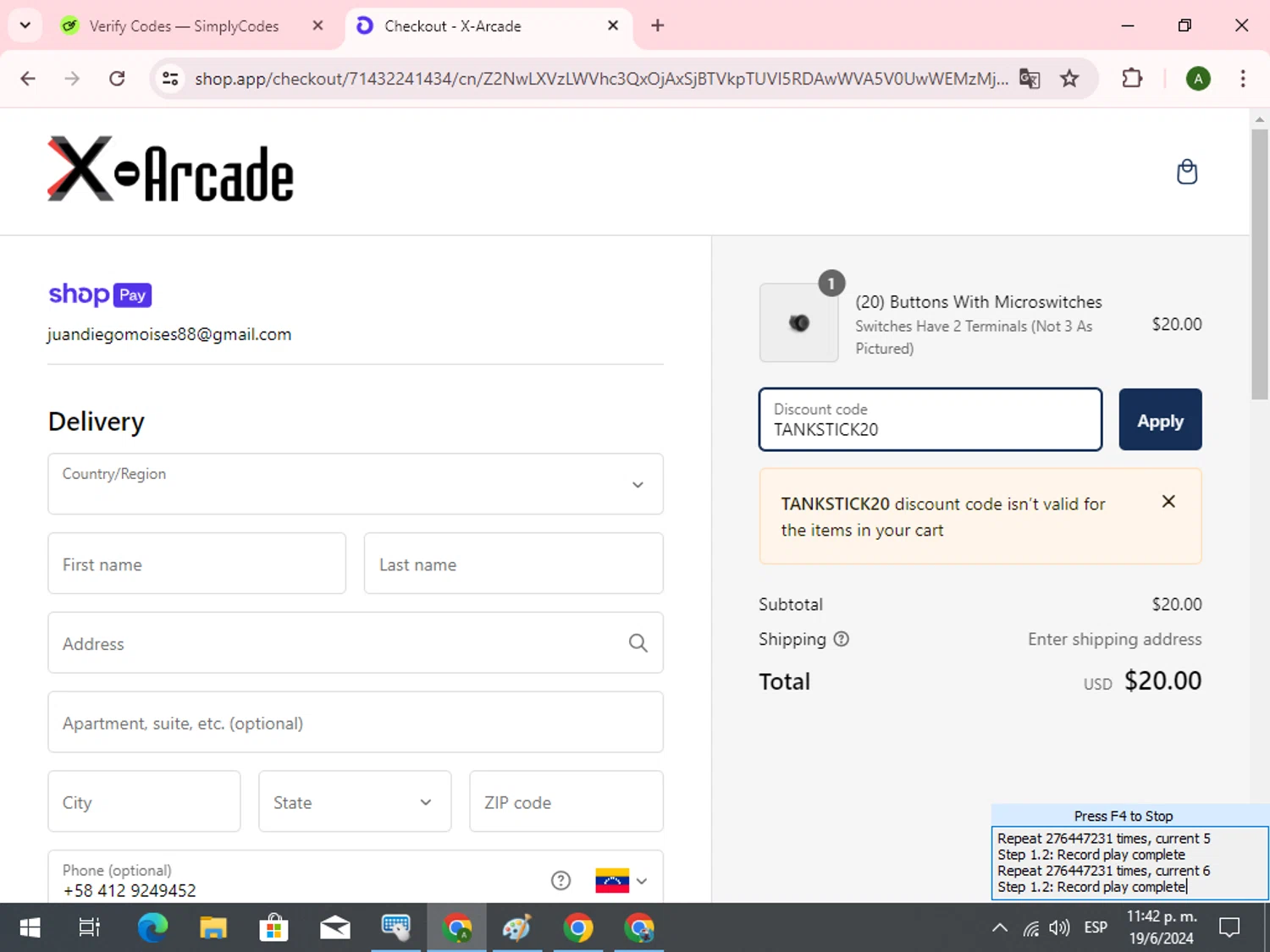Click the Total amount $20.00

1162,681
